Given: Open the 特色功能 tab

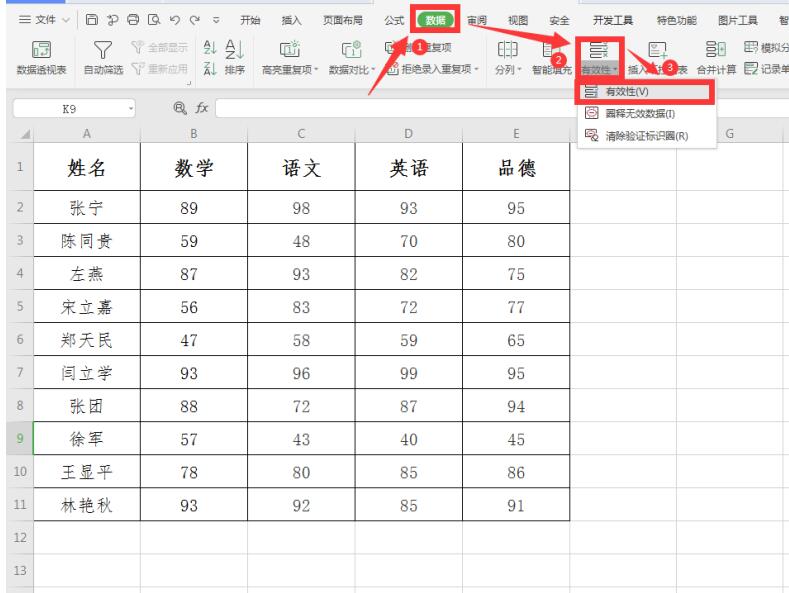Looking at the screenshot, I should (677, 20).
